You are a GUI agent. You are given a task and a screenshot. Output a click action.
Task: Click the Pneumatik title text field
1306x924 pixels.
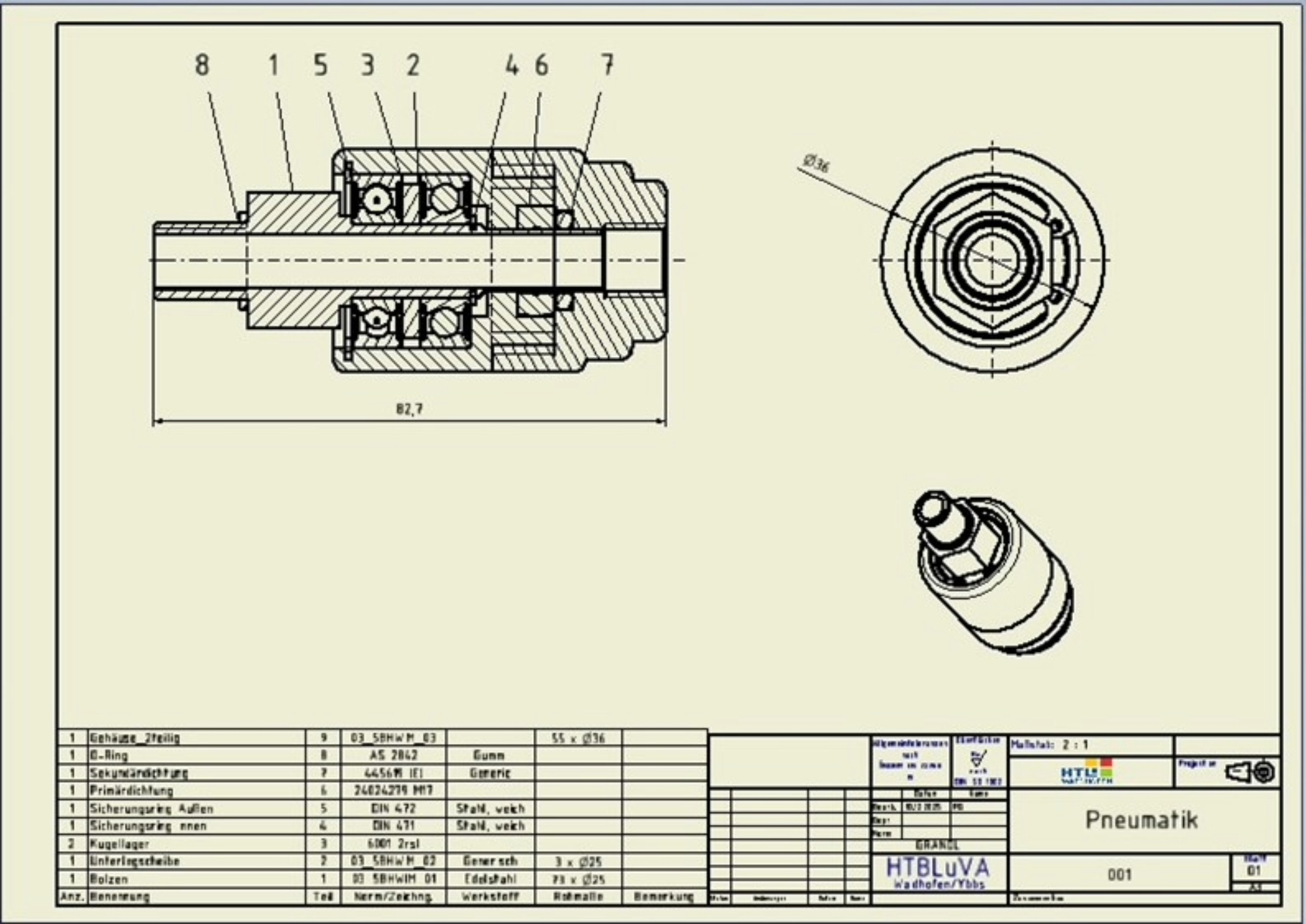coord(1142,820)
